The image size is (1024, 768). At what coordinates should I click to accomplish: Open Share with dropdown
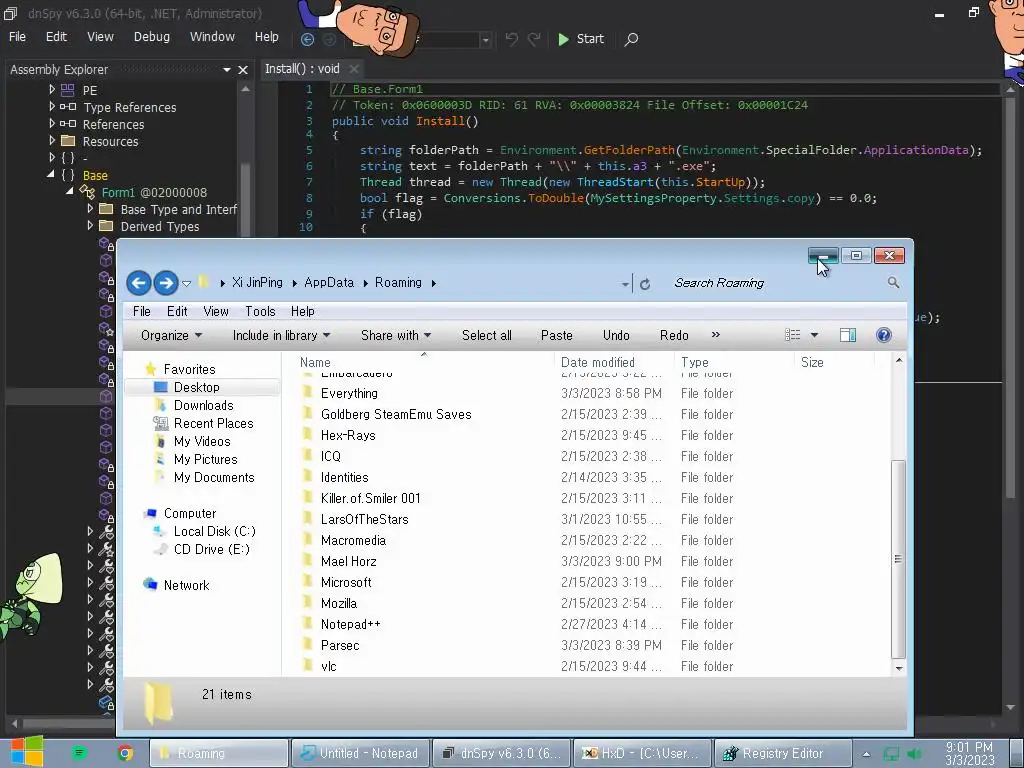coord(396,335)
